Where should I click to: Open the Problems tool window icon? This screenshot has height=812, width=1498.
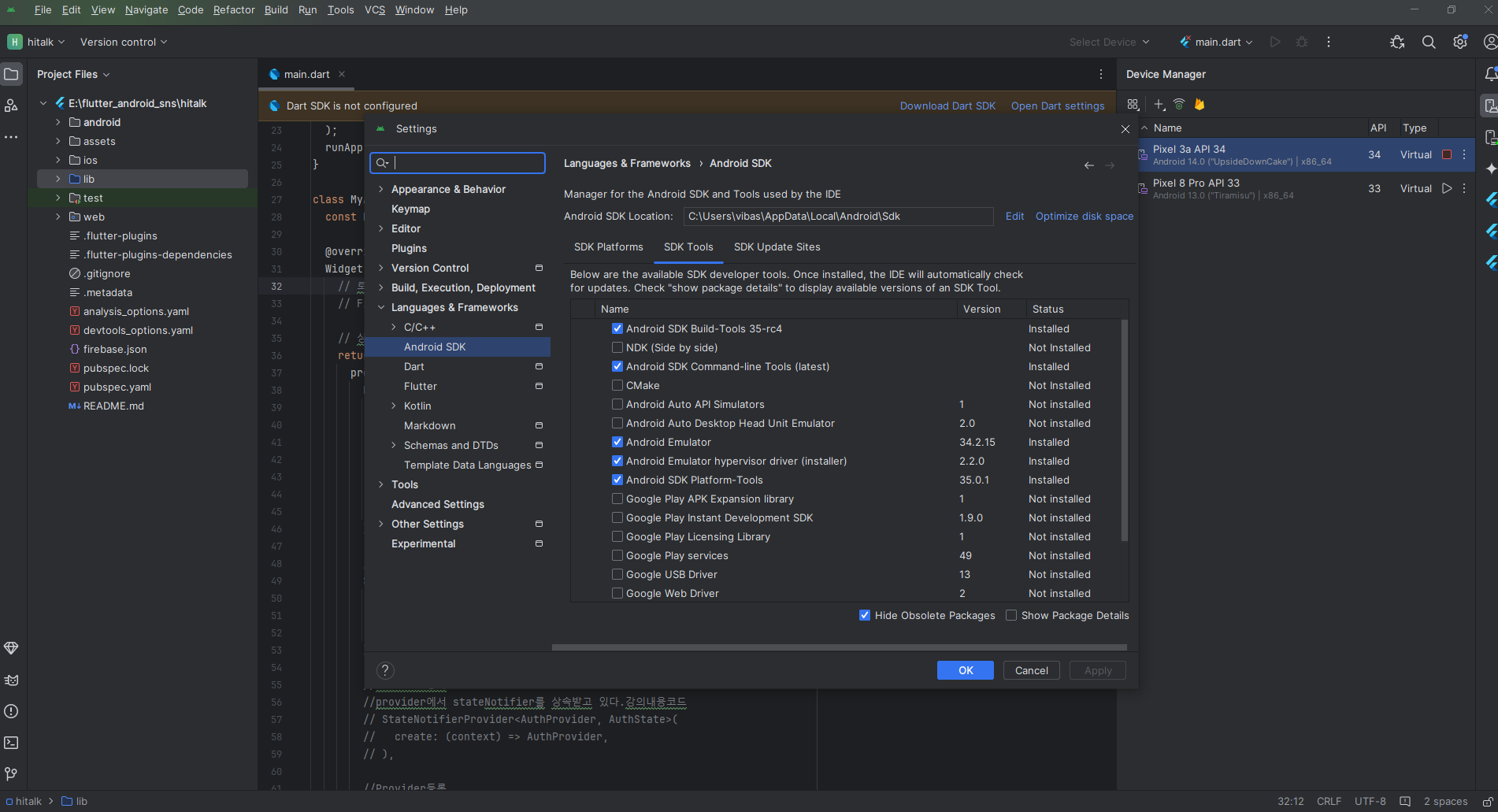(11, 711)
